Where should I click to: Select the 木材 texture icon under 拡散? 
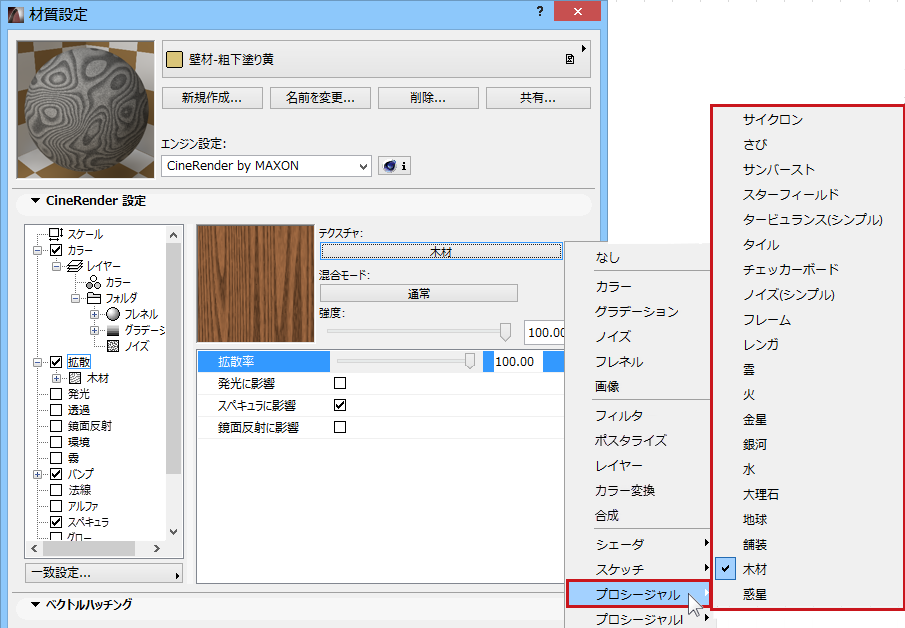75,378
